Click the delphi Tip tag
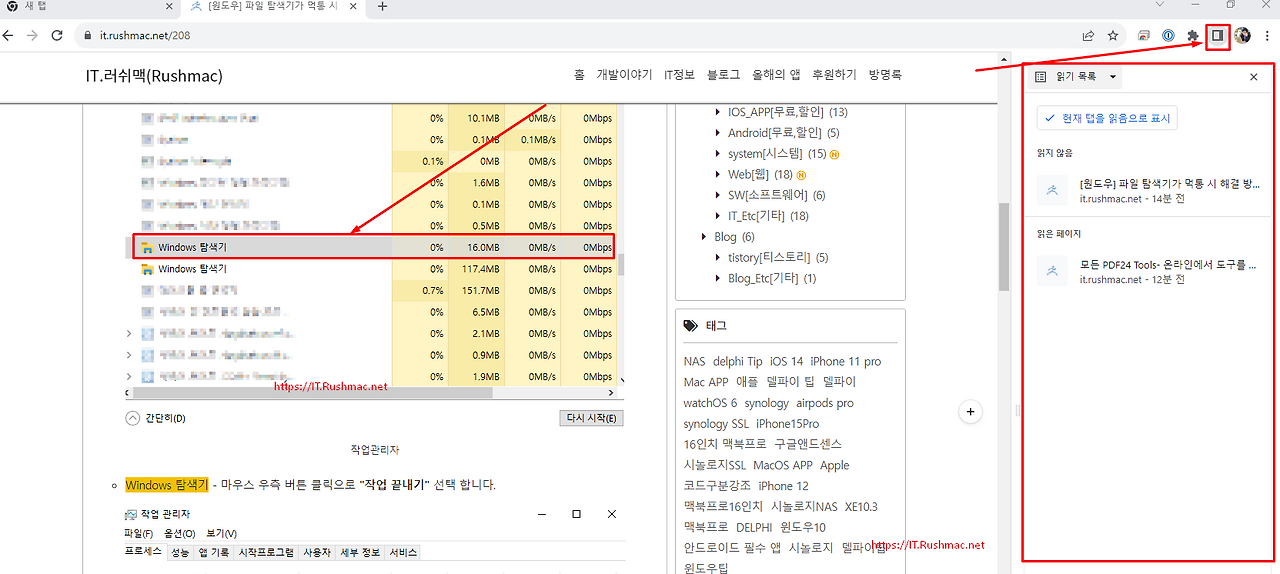 [738, 361]
